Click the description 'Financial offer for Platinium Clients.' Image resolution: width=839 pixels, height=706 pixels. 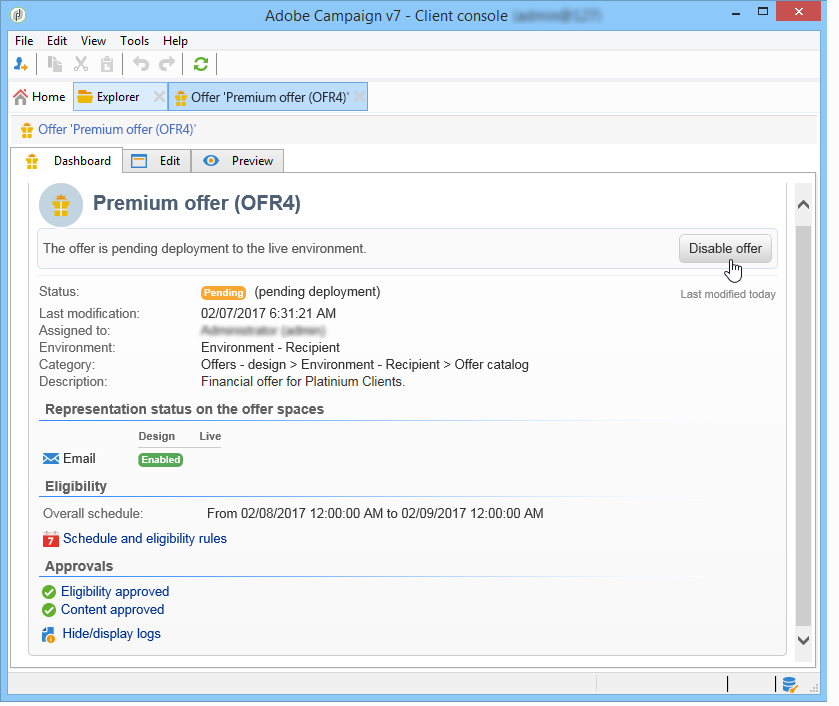pyautogui.click(x=303, y=382)
